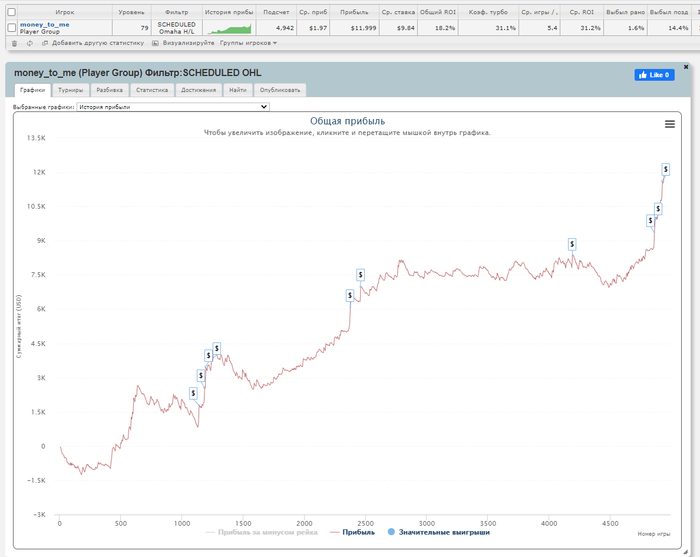
Task: Switch to the Графики tab
Action: pos(33,90)
